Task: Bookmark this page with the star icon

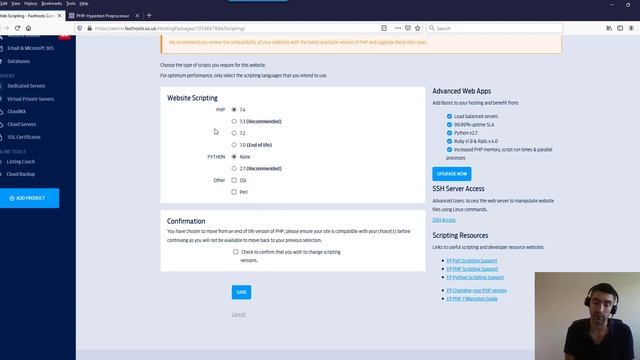Action: click(x=418, y=28)
